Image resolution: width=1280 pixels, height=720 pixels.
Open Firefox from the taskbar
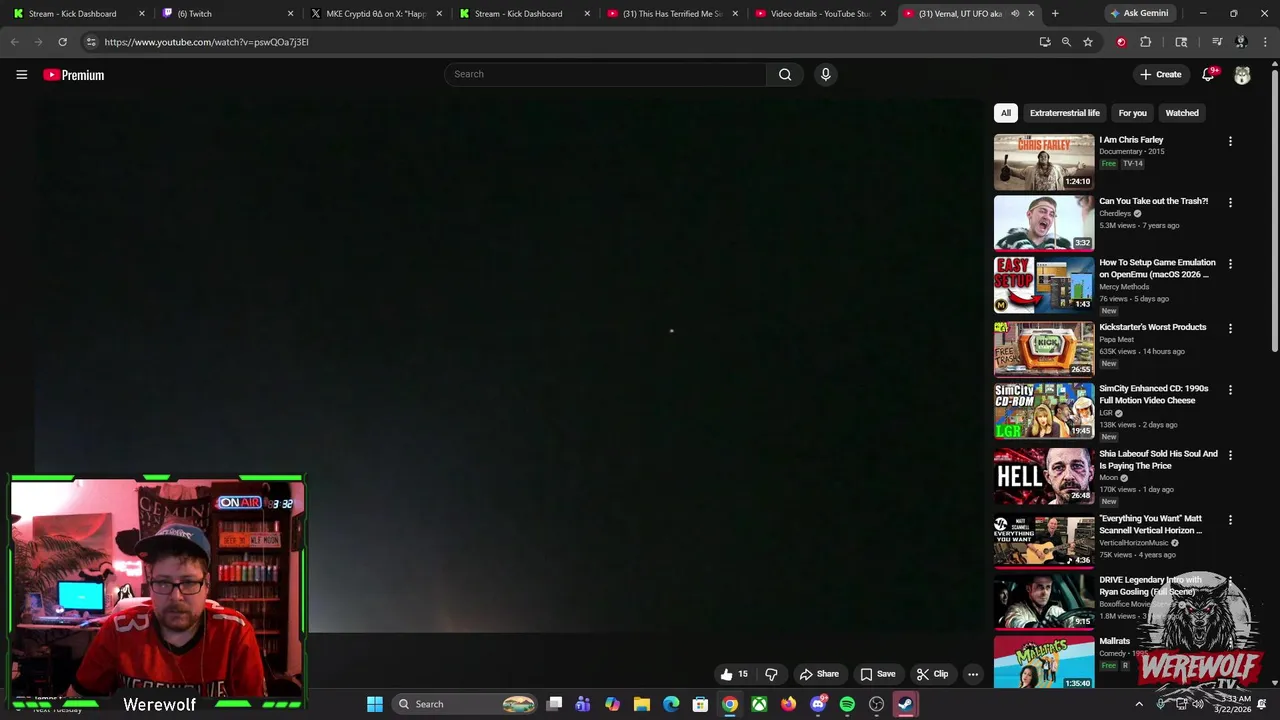[x=788, y=704]
